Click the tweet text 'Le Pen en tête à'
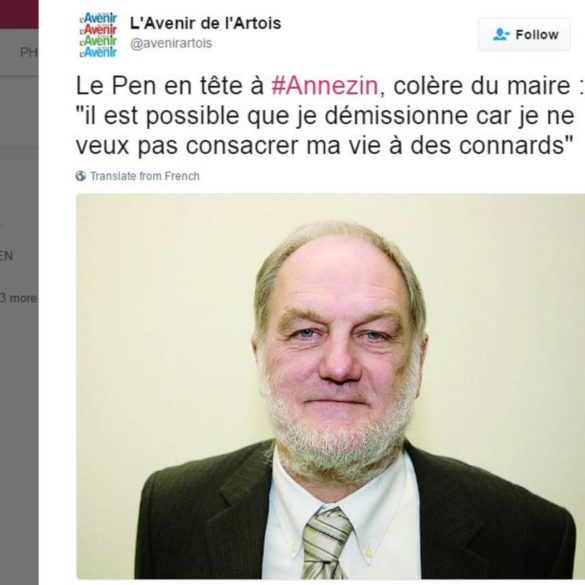585x585 pixels. click(x=170, y=86)
